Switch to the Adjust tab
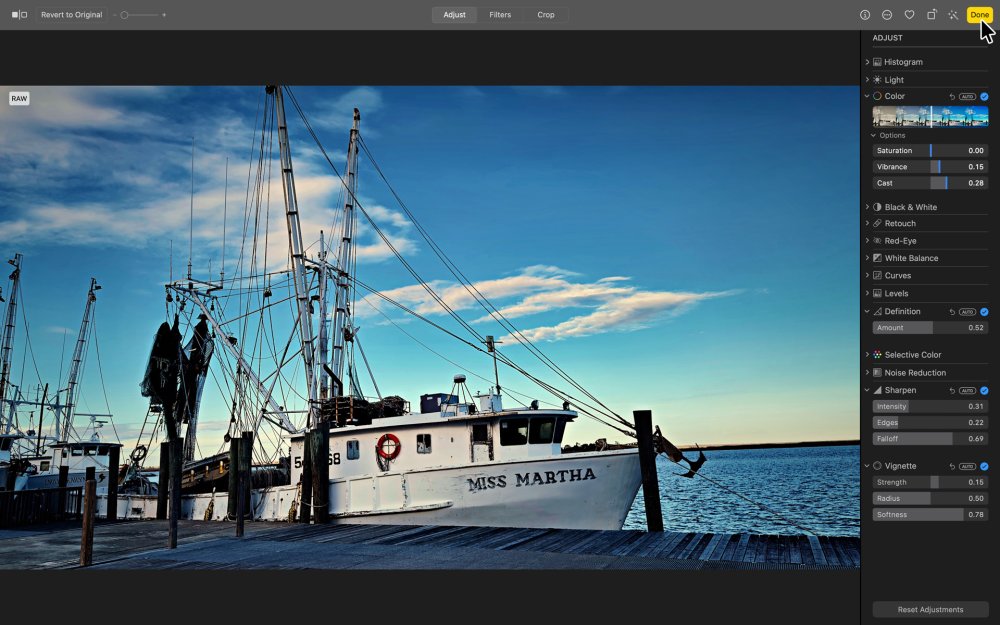This screenshot has height=625, width=1000. click(455, 15)
